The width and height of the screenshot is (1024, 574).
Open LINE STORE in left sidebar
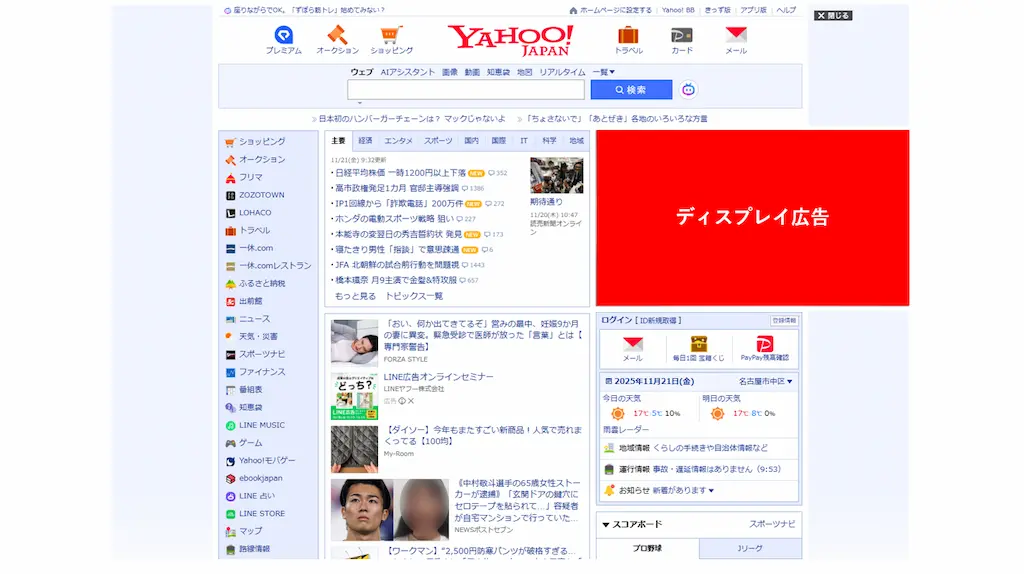tap(261, 514)
